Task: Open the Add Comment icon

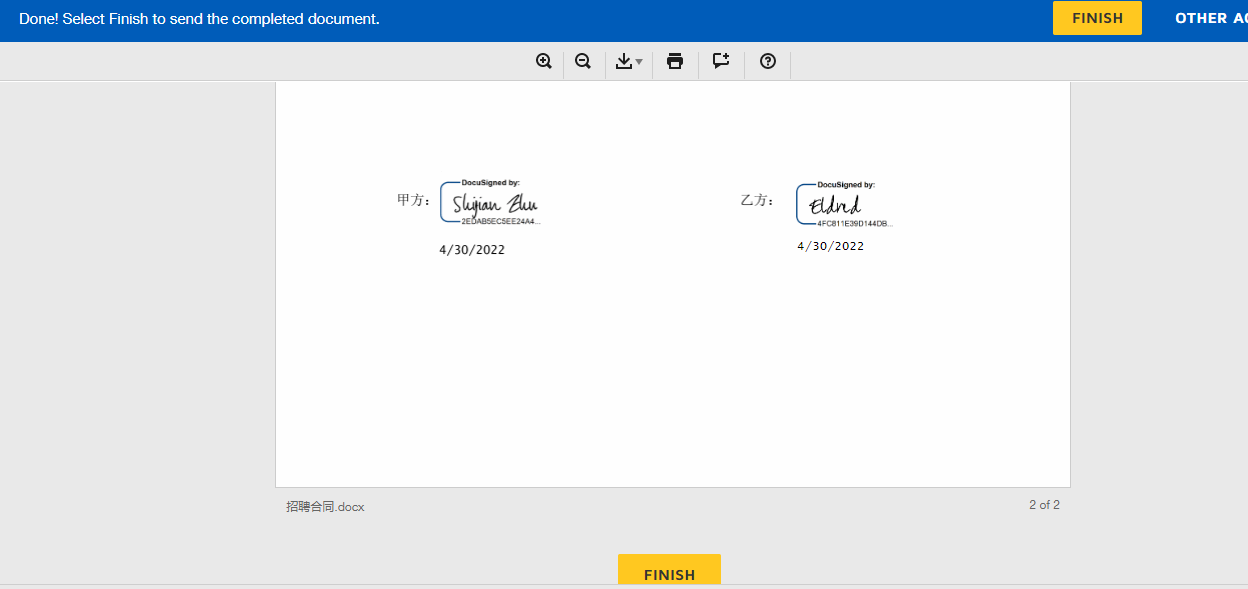Action: click(721, 61)
